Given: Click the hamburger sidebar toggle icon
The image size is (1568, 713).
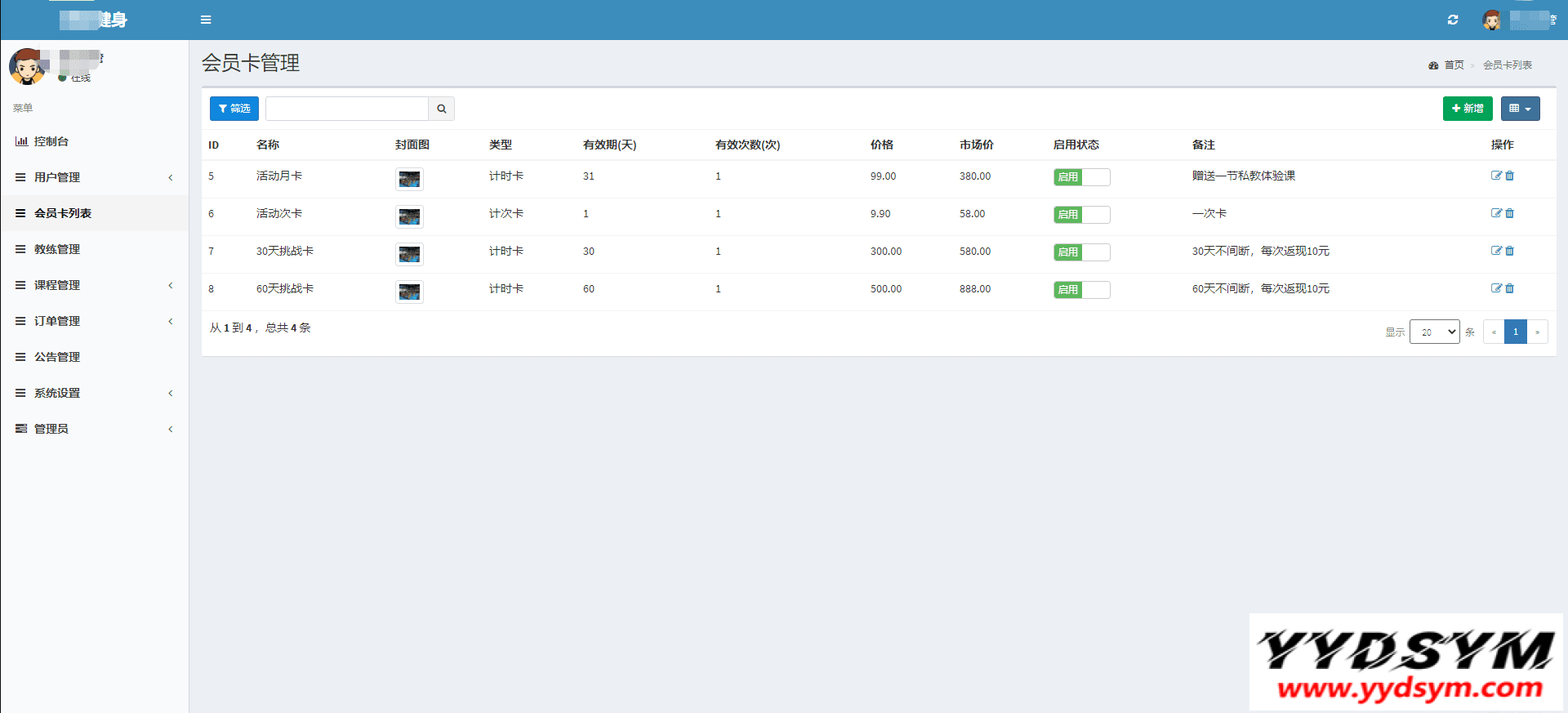Looking at the screenshot, I should coord(206,20).
